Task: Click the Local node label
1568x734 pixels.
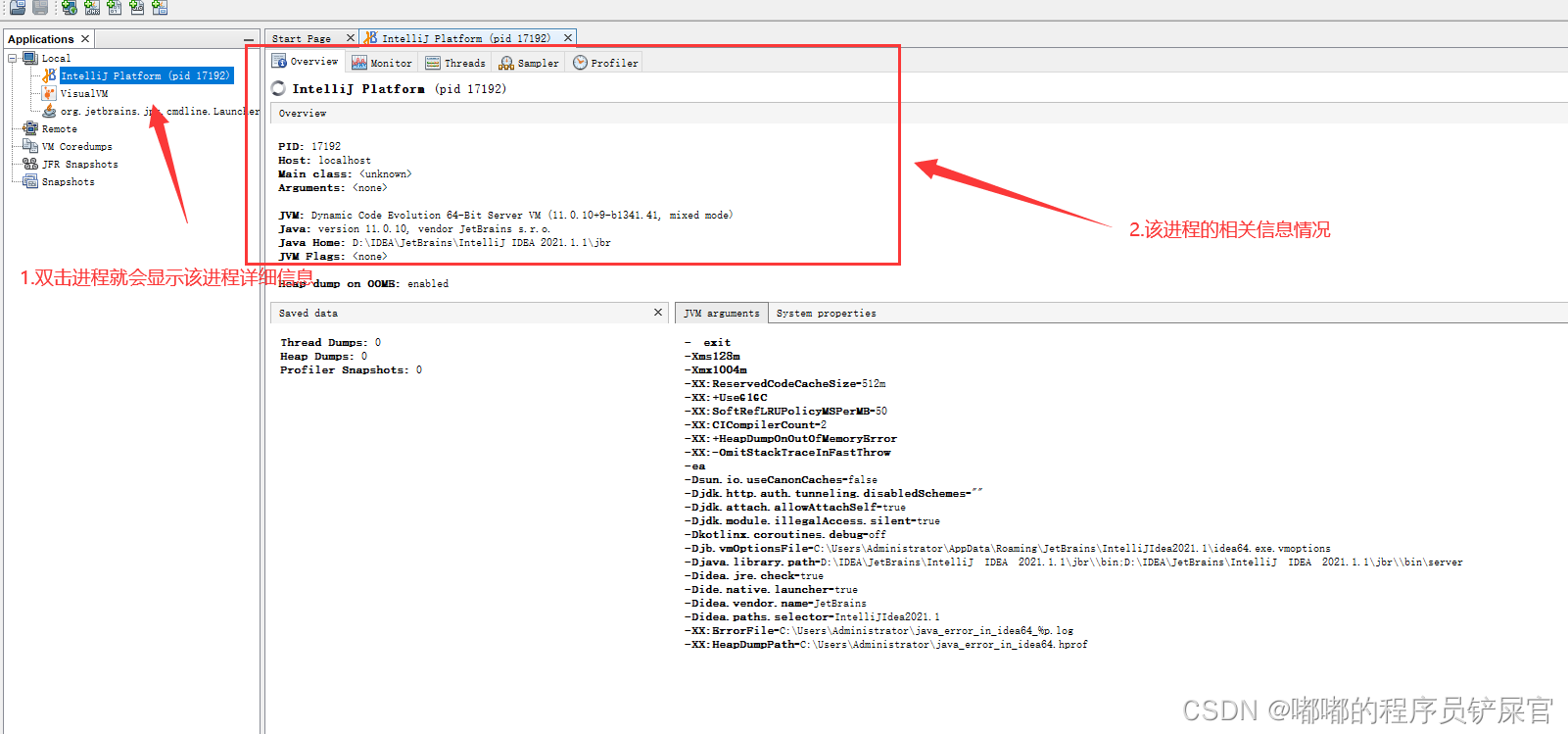Action: 56,59
